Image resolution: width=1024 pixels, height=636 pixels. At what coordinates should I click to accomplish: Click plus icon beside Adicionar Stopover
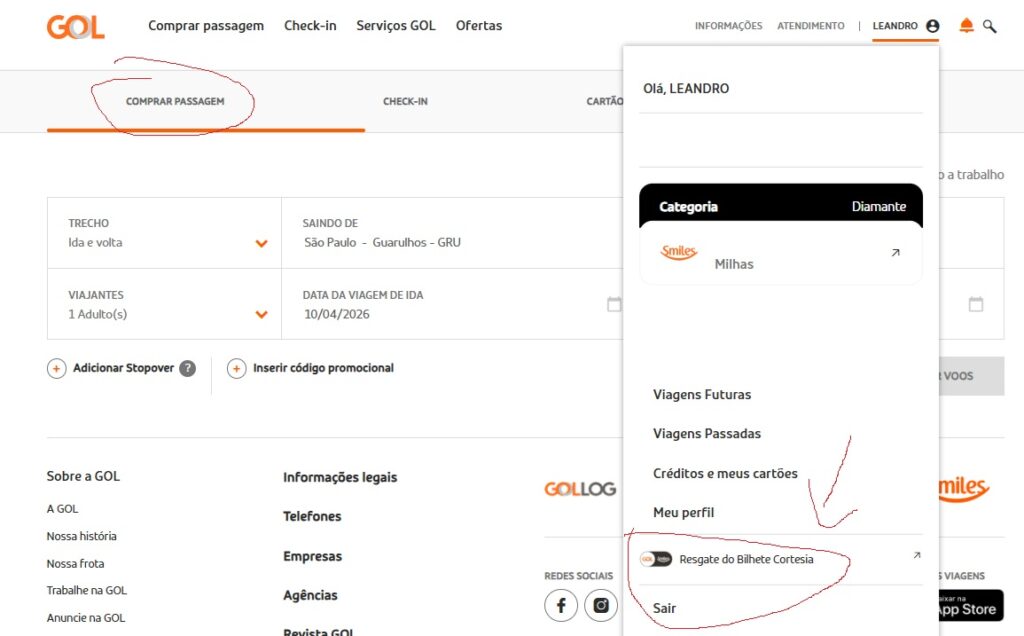point(57,368)
